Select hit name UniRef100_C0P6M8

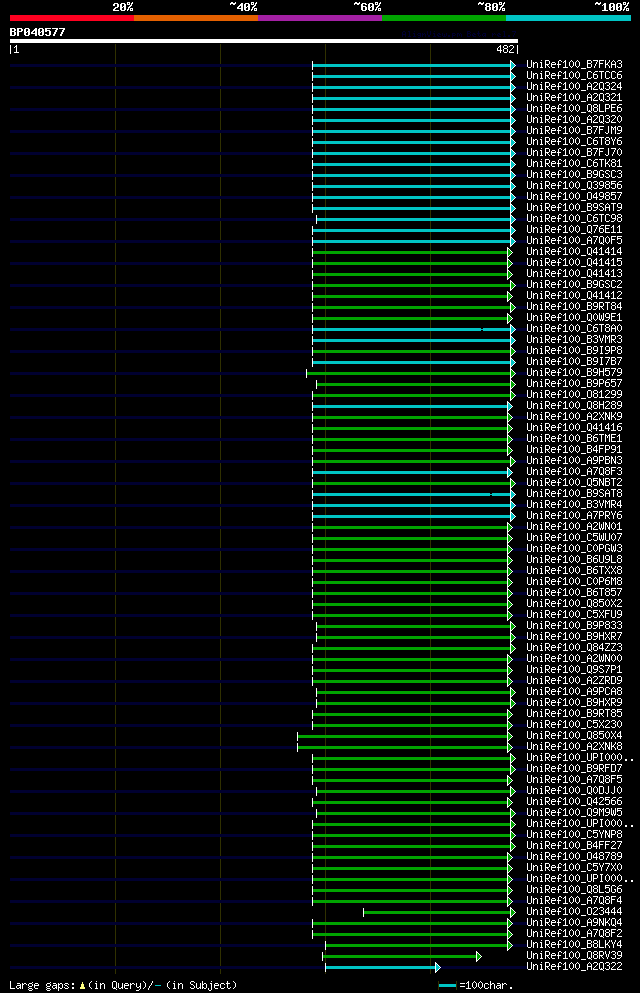(574, 581)
